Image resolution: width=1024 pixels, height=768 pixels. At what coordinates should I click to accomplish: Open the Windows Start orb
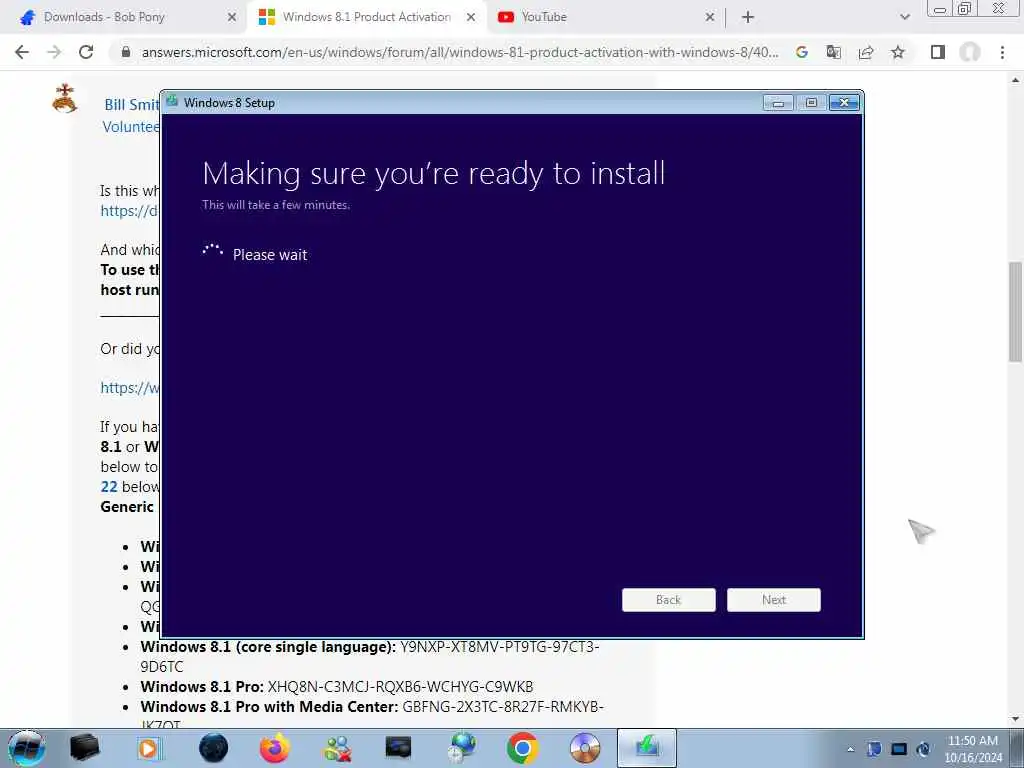coord(27,748)
